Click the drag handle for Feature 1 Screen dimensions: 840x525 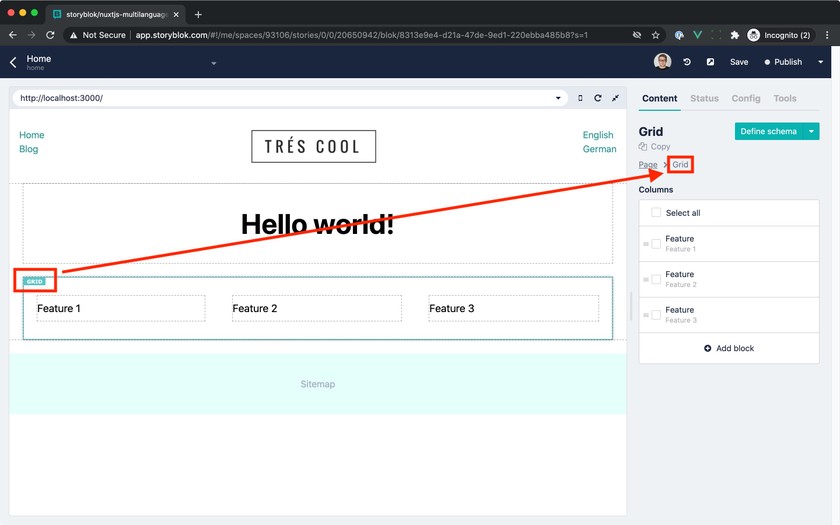click(x=646, y=244)
